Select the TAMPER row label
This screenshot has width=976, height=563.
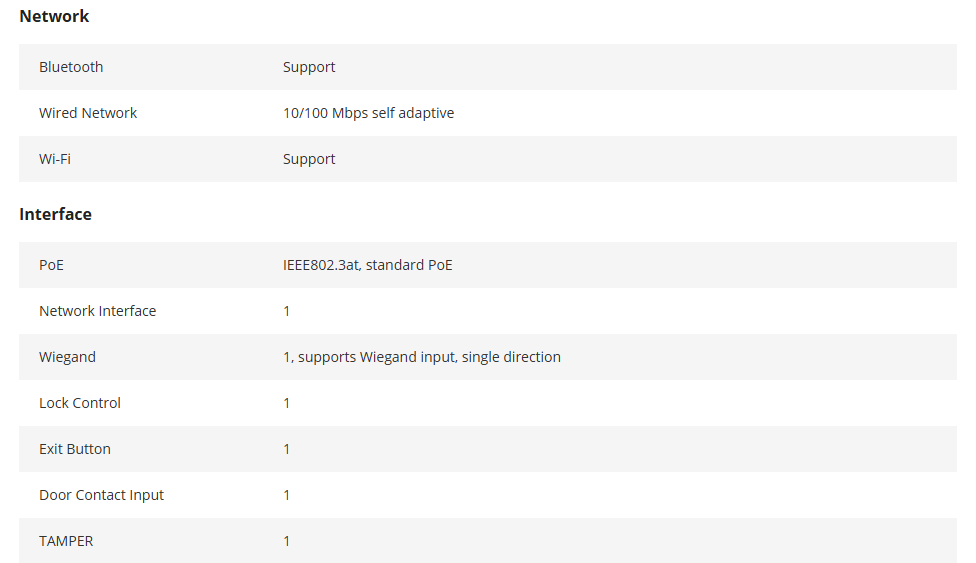pyautogui.click(x=66, y=542)
